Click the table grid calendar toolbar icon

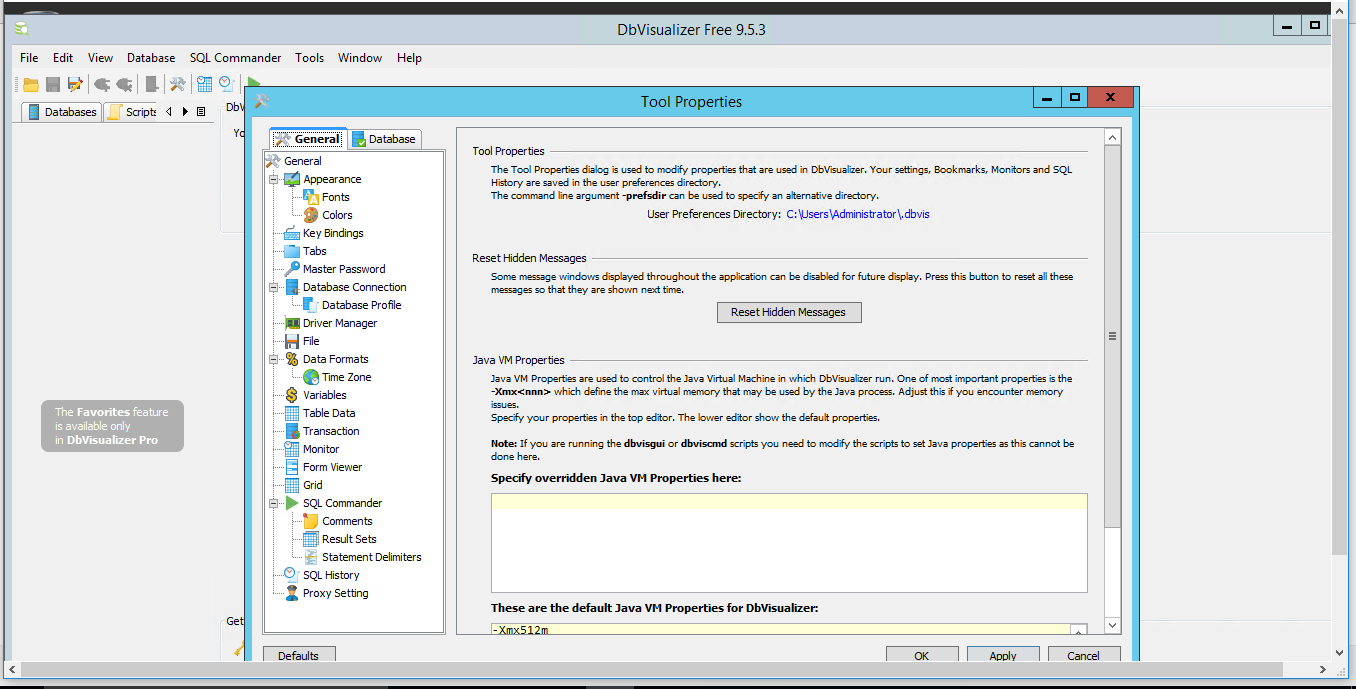click(204, 84)
